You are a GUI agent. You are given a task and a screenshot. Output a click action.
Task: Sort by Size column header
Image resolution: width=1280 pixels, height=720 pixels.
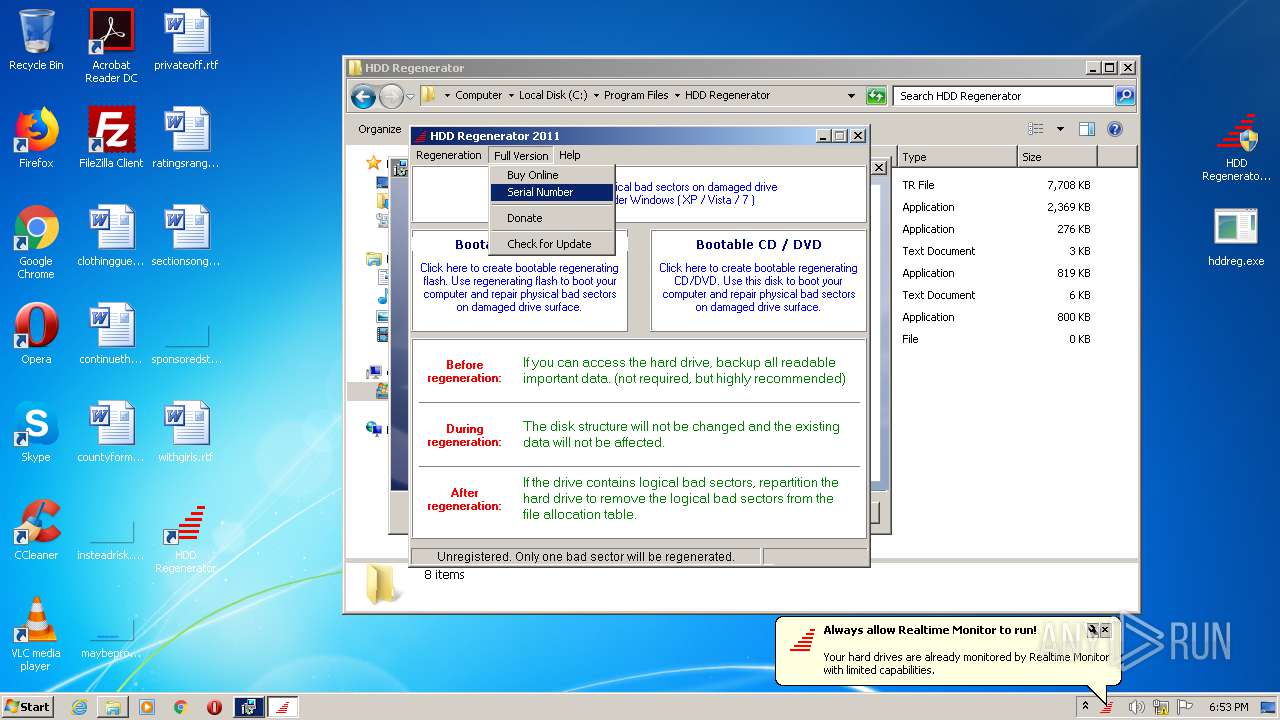1057,157
